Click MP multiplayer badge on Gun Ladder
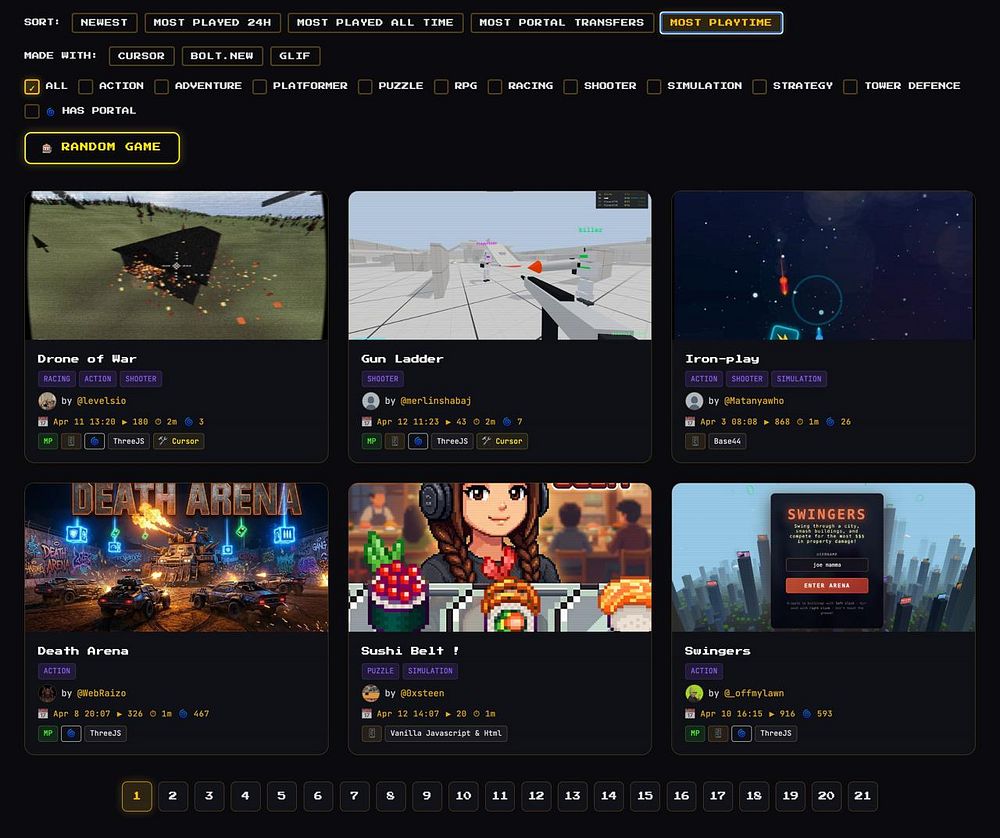Image resolution: width=1000 pixels, height=838 pixels. [x=371, y=441]
